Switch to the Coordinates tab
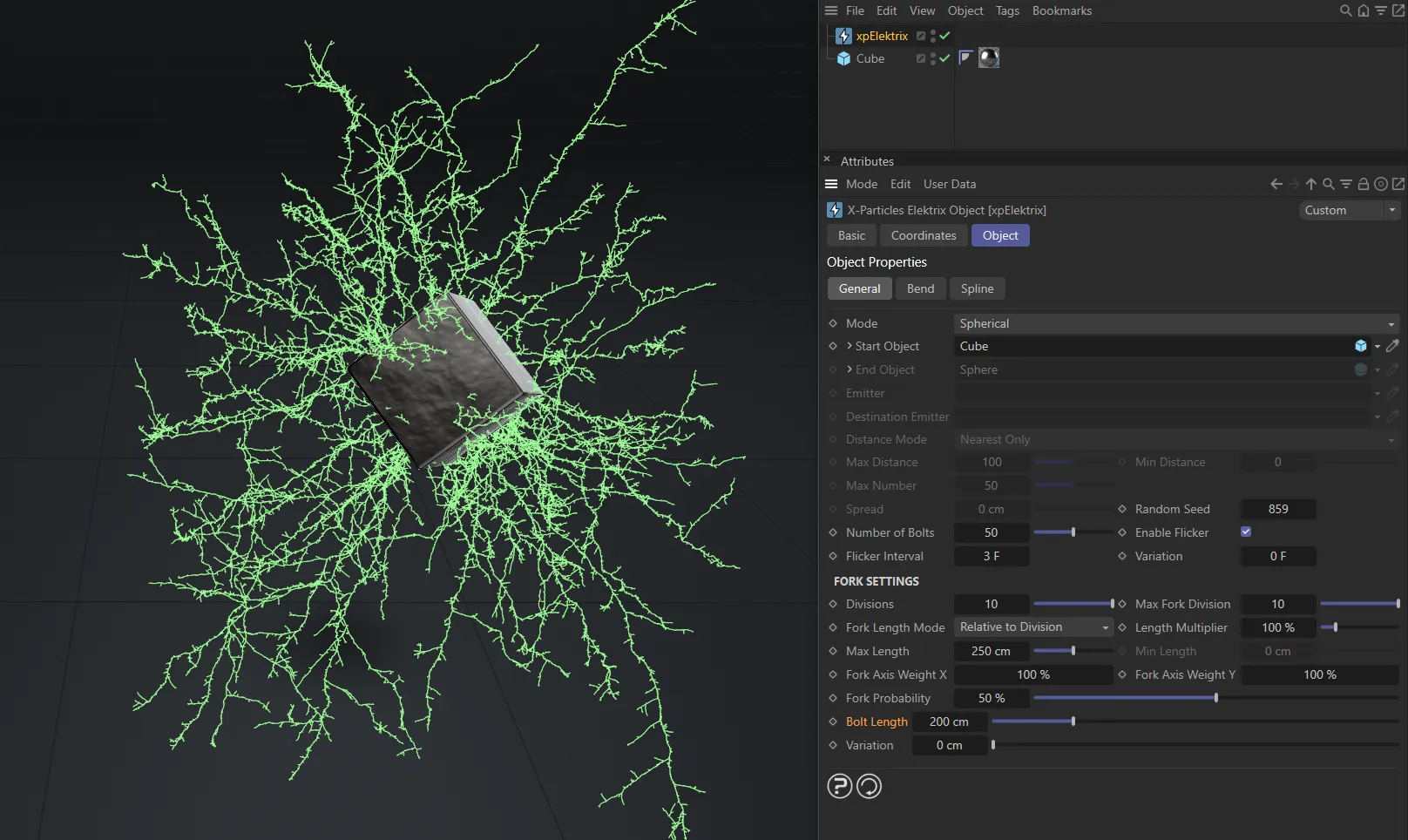1408x840 pixels. 923,235
